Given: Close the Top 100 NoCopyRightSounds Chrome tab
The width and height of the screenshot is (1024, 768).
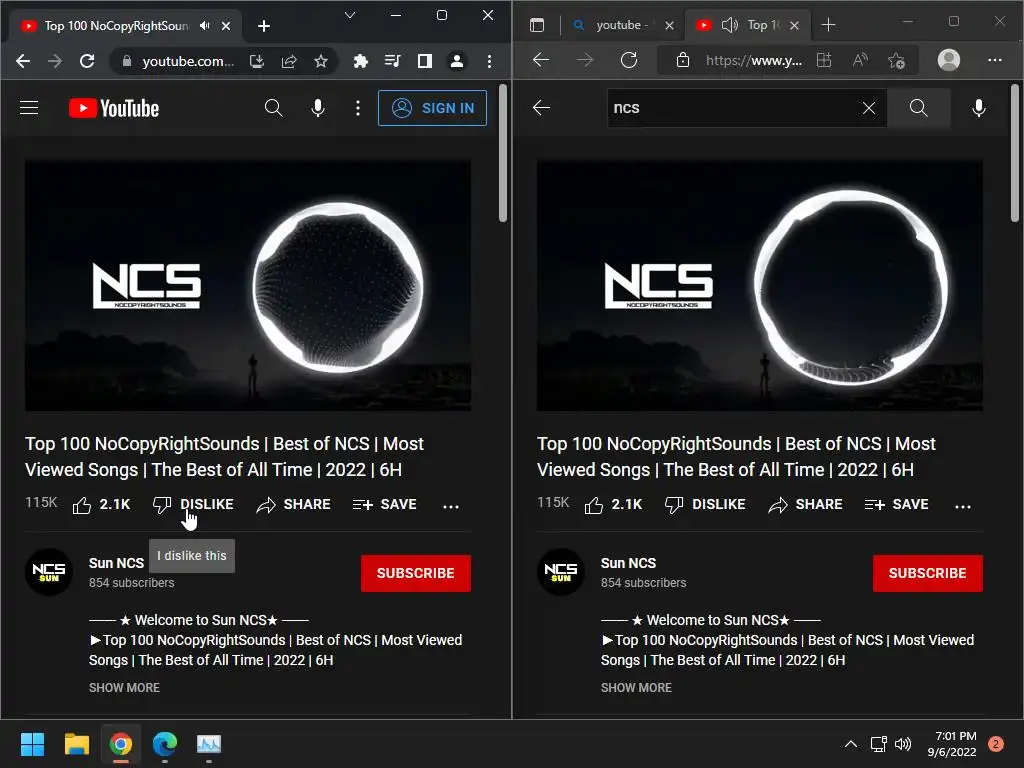Looking at the screenshot, I should pyautogui.click(x=226, y=26).
